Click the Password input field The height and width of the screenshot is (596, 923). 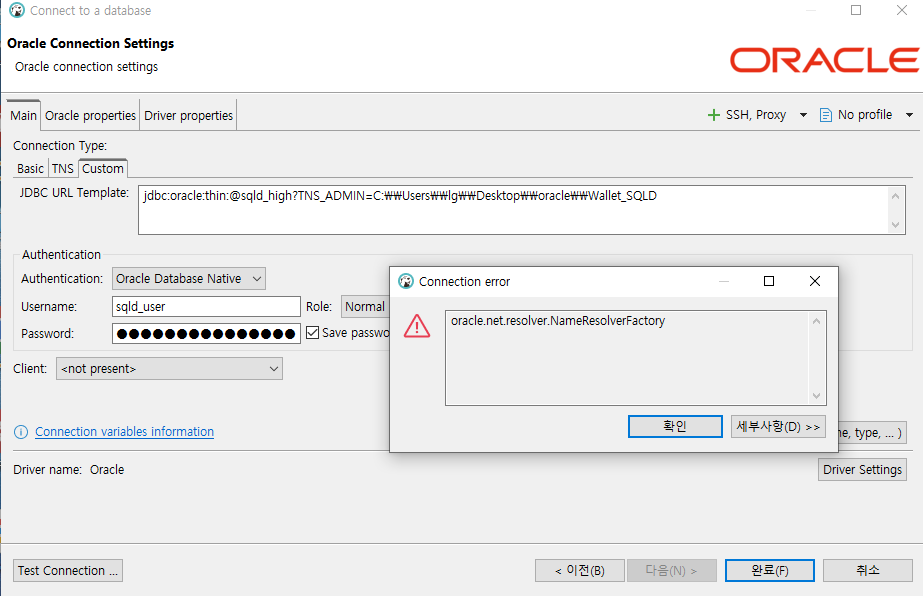pos(206,333)
